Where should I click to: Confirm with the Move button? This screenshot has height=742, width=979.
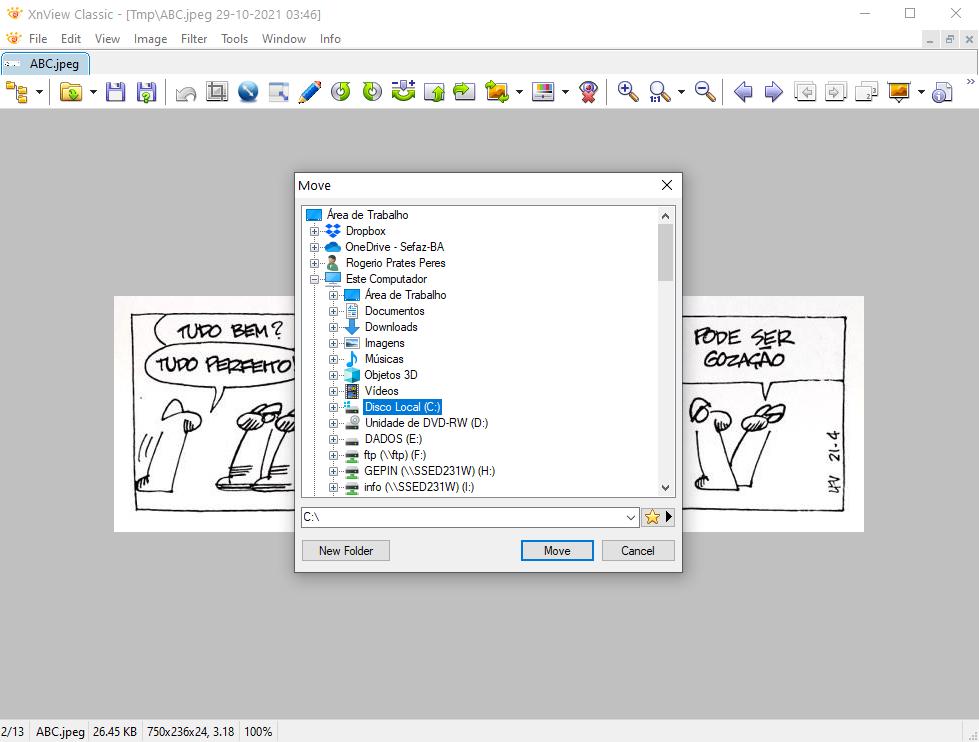point(557,551)
